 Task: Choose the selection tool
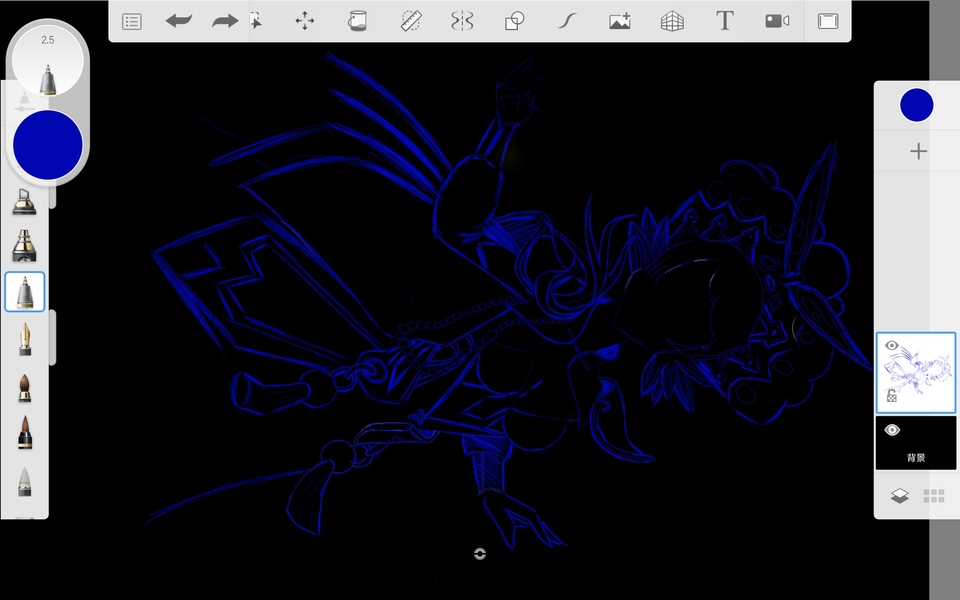pos(257,21)
